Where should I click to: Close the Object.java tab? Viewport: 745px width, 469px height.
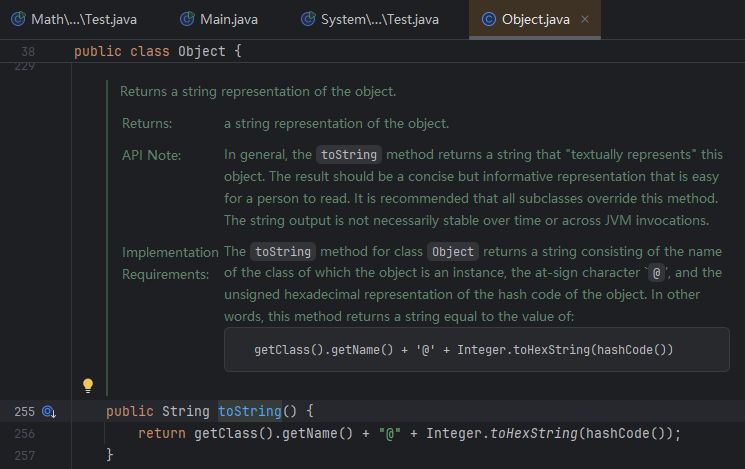[585, 19]
